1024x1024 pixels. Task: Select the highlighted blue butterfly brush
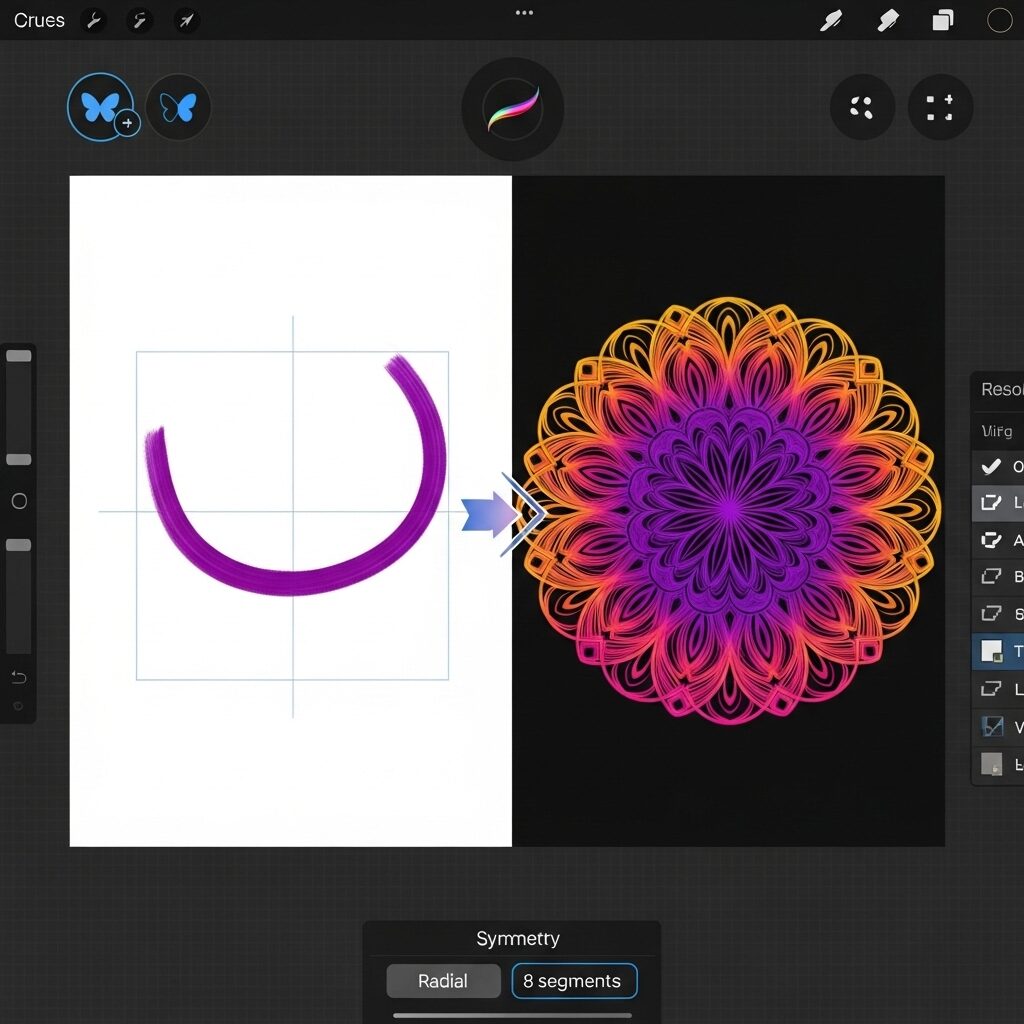(x=102, y=107)
